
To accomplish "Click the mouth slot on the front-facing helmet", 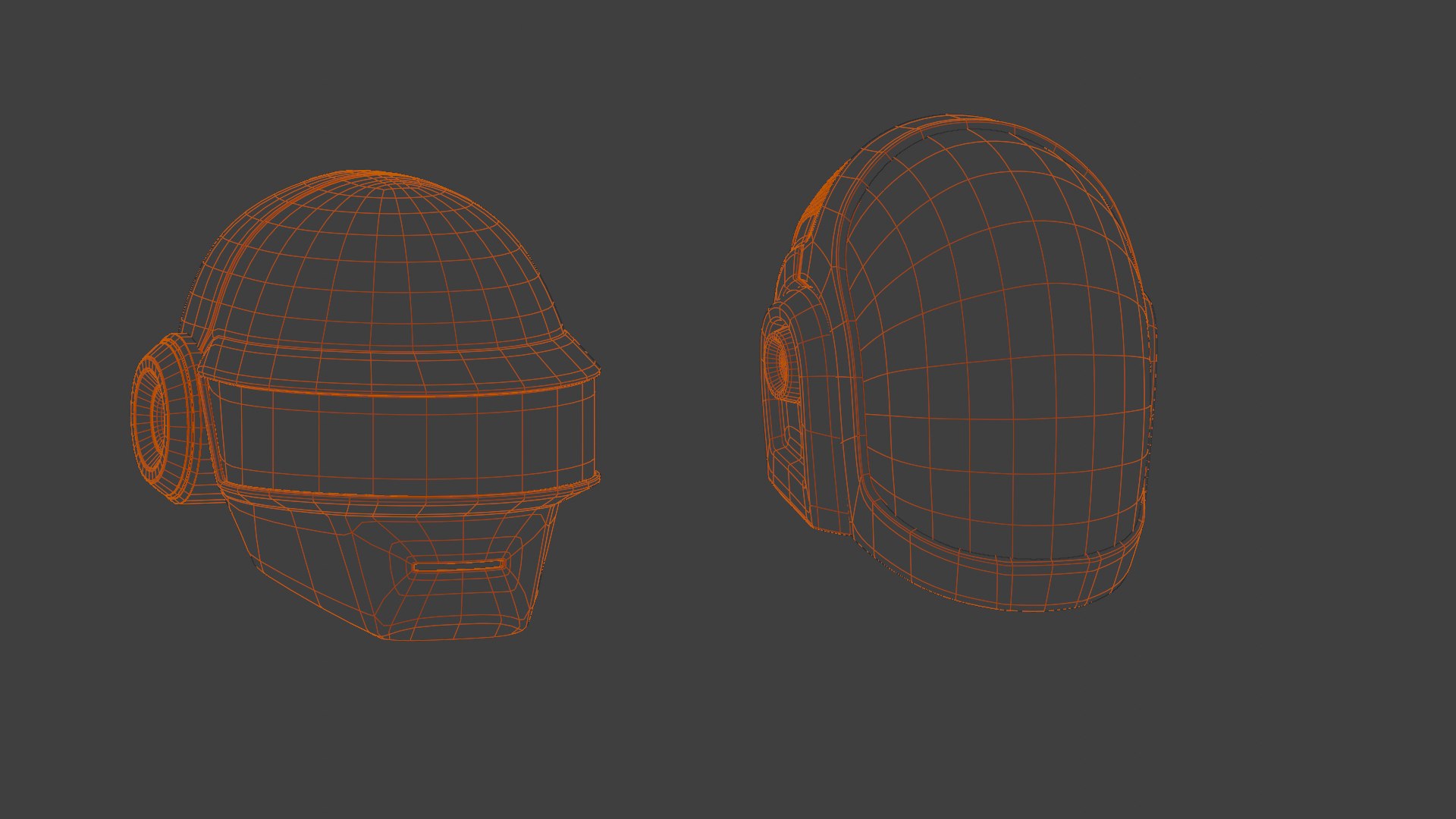I will pos(458,566).
